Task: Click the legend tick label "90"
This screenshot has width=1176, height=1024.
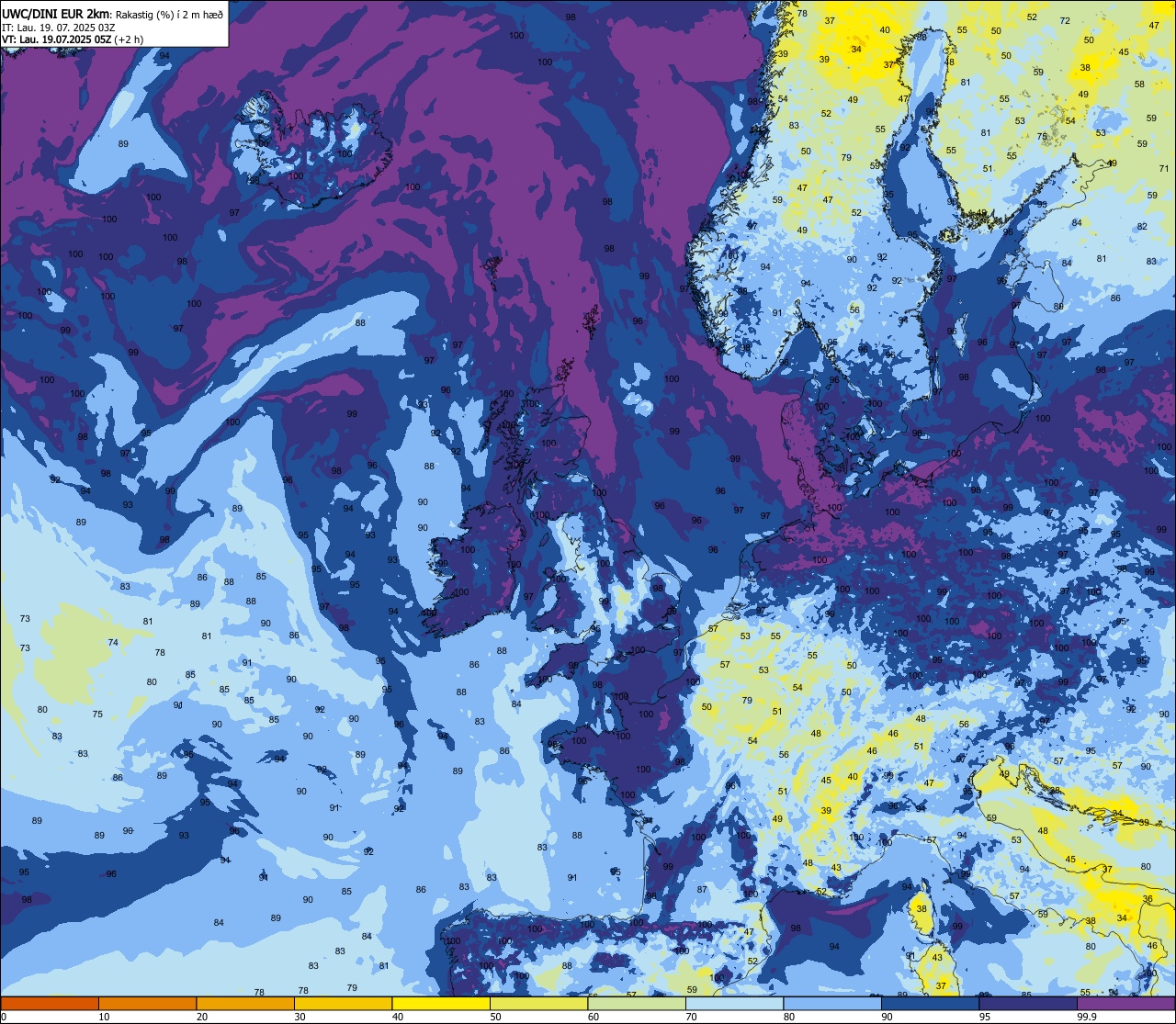Action: [x=887, y=1017]
